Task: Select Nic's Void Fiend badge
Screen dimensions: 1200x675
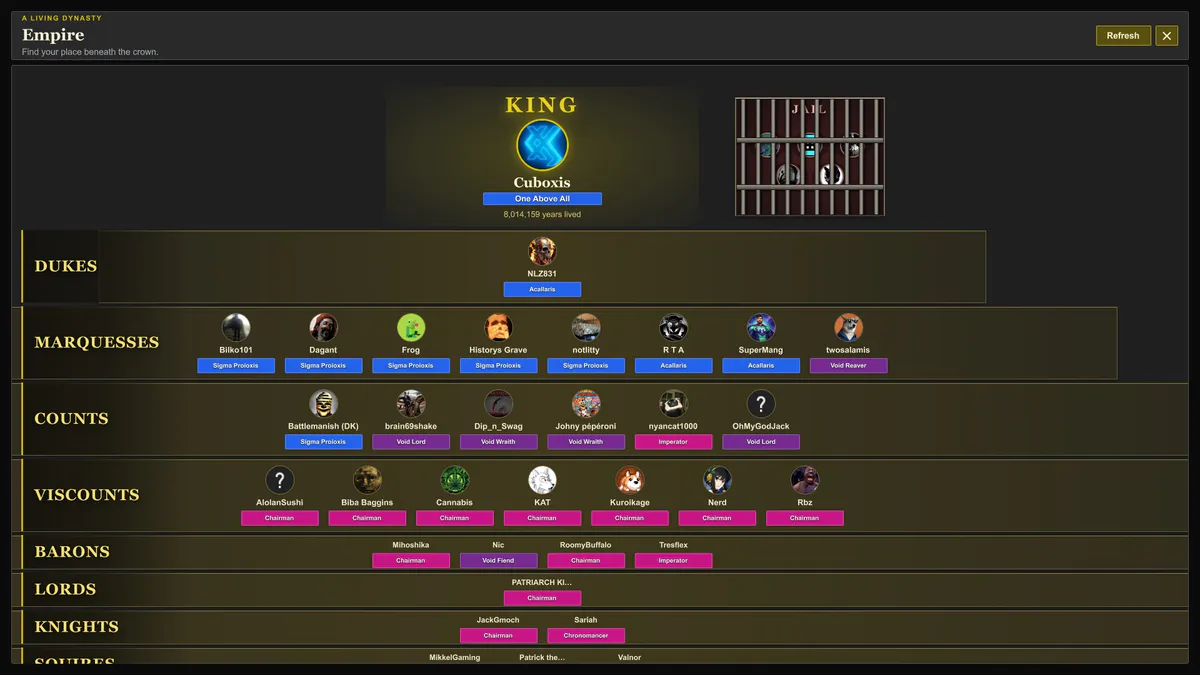Action: [x=498, y=560]
